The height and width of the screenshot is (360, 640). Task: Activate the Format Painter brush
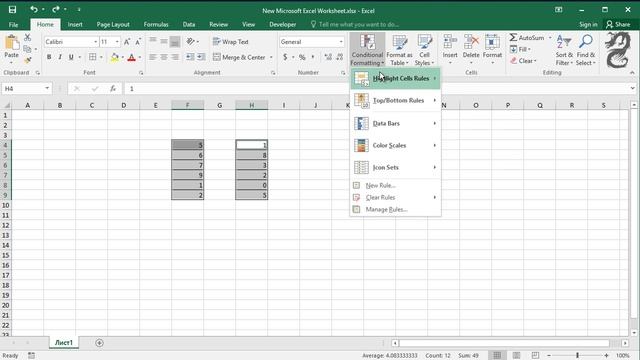coord(27,60)
